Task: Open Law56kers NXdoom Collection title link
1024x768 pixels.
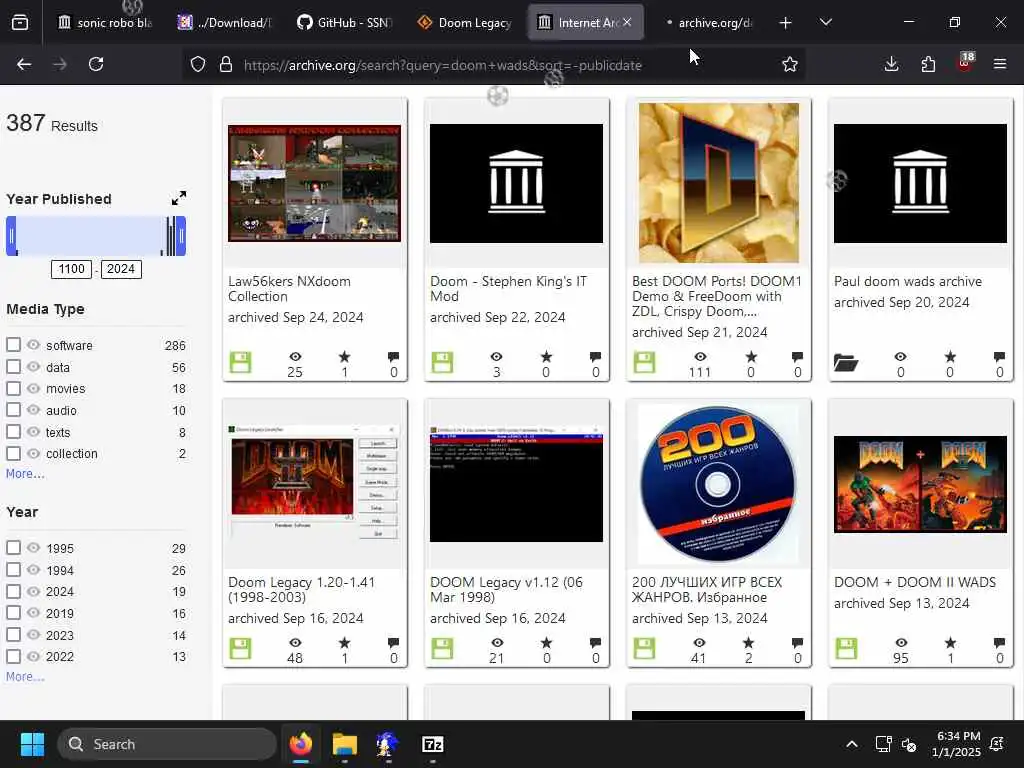Action: 289,289
